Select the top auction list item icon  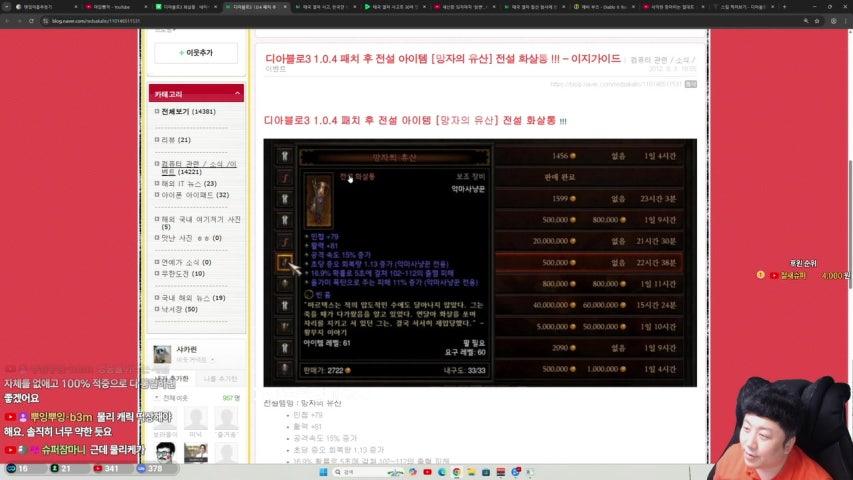[x=285, y=156]
